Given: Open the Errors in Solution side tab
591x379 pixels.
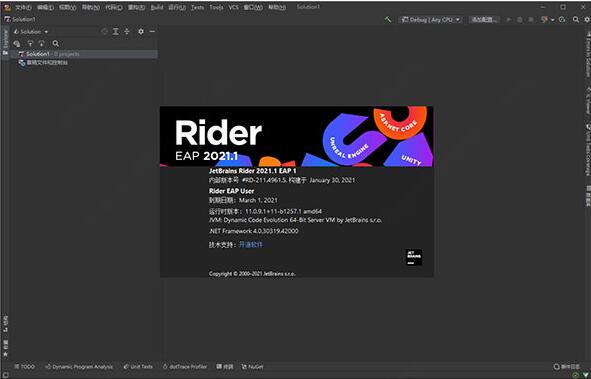Looking at the screenshot, I should (x=588, y=54).
